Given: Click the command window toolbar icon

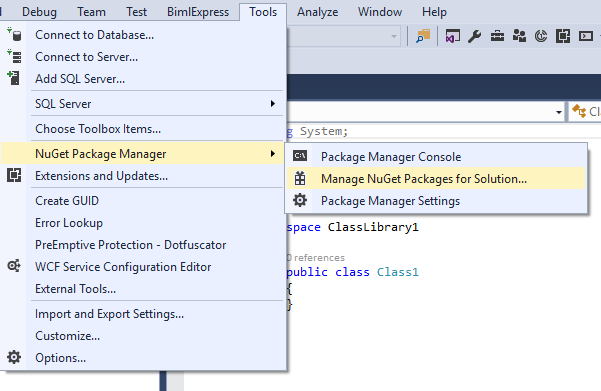Looking at the screenshot, I should pos(586,36).
